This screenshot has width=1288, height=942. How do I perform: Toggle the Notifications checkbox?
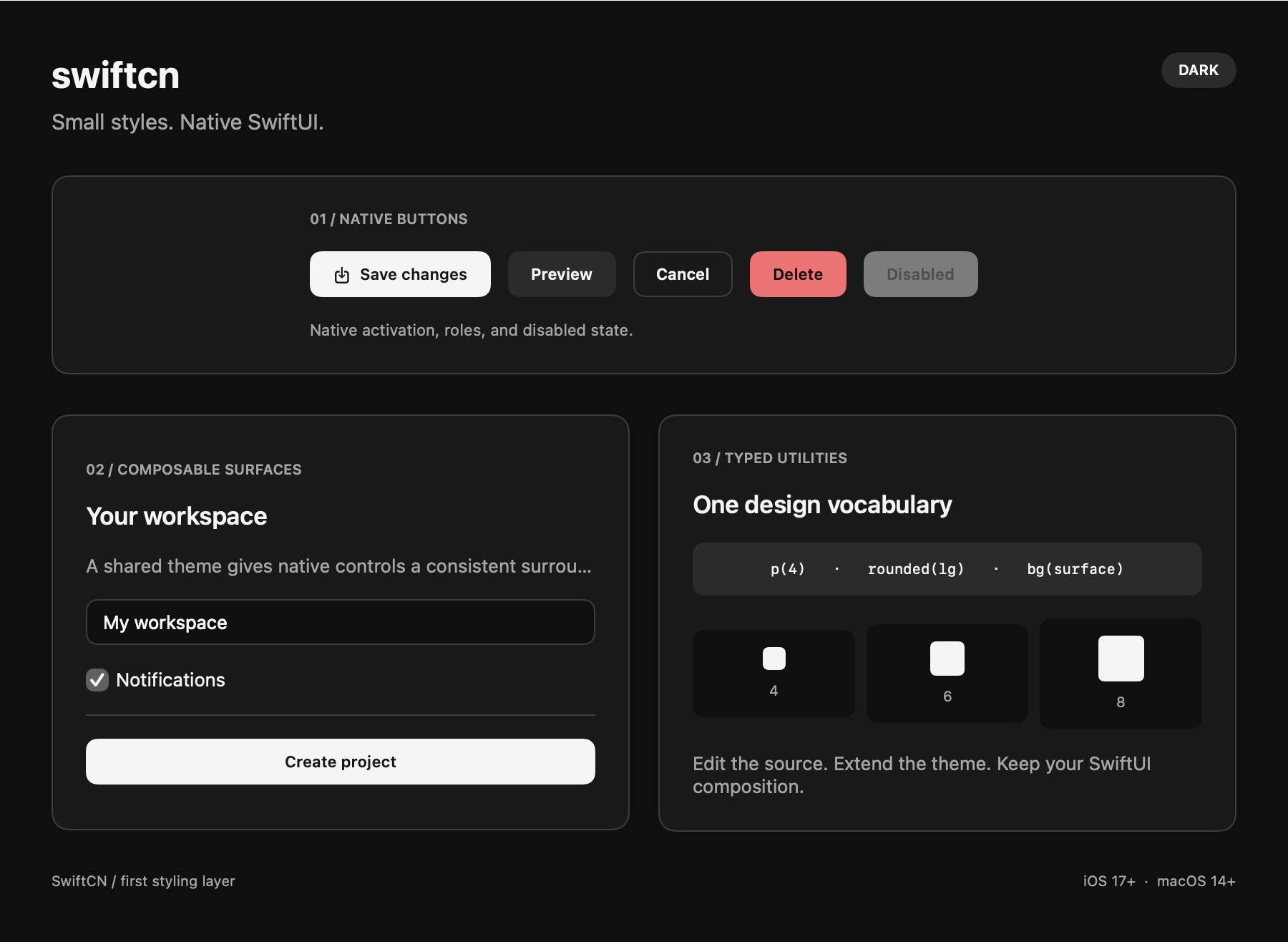[x=97, y=680]
